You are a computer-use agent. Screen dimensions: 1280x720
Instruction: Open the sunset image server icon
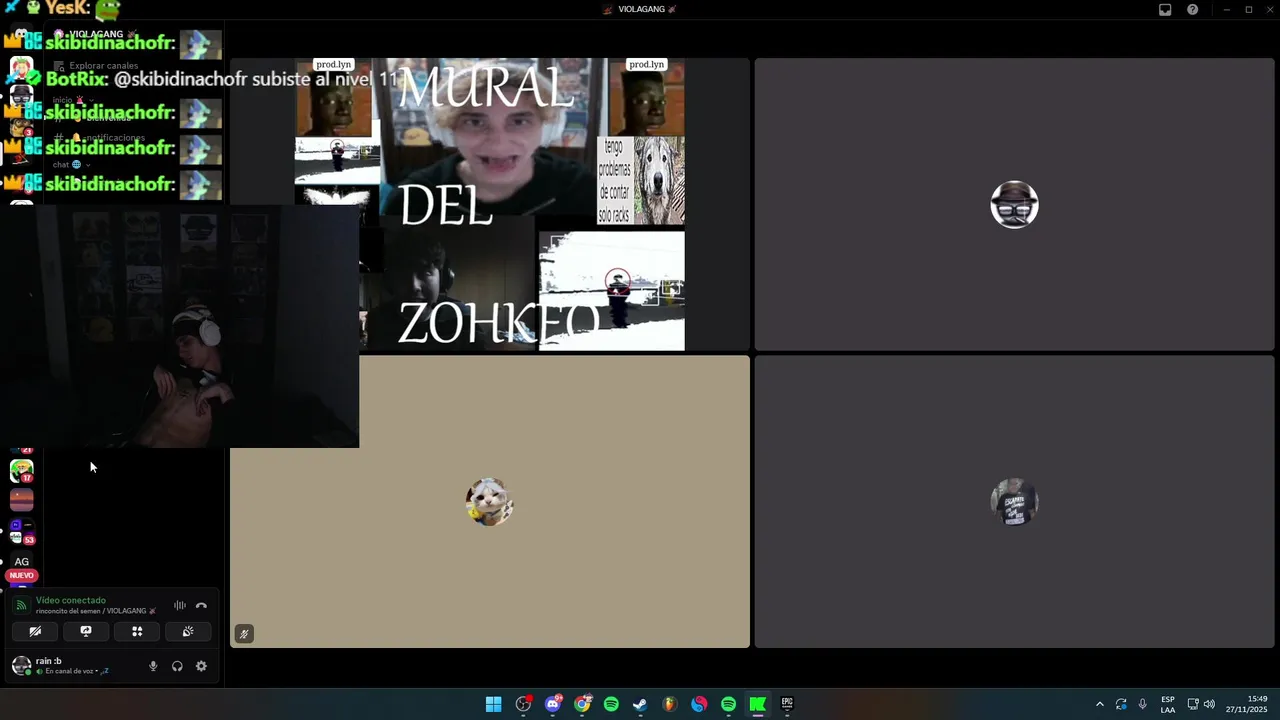click(x=21, y=499)
